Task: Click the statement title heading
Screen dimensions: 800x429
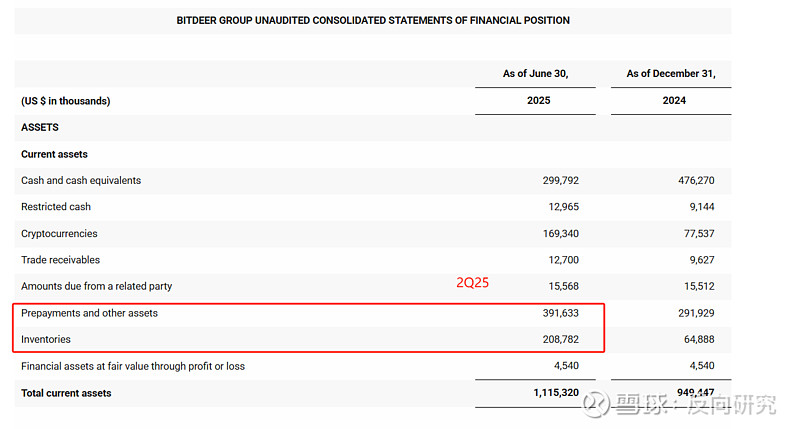Action: tap(373, 20)
